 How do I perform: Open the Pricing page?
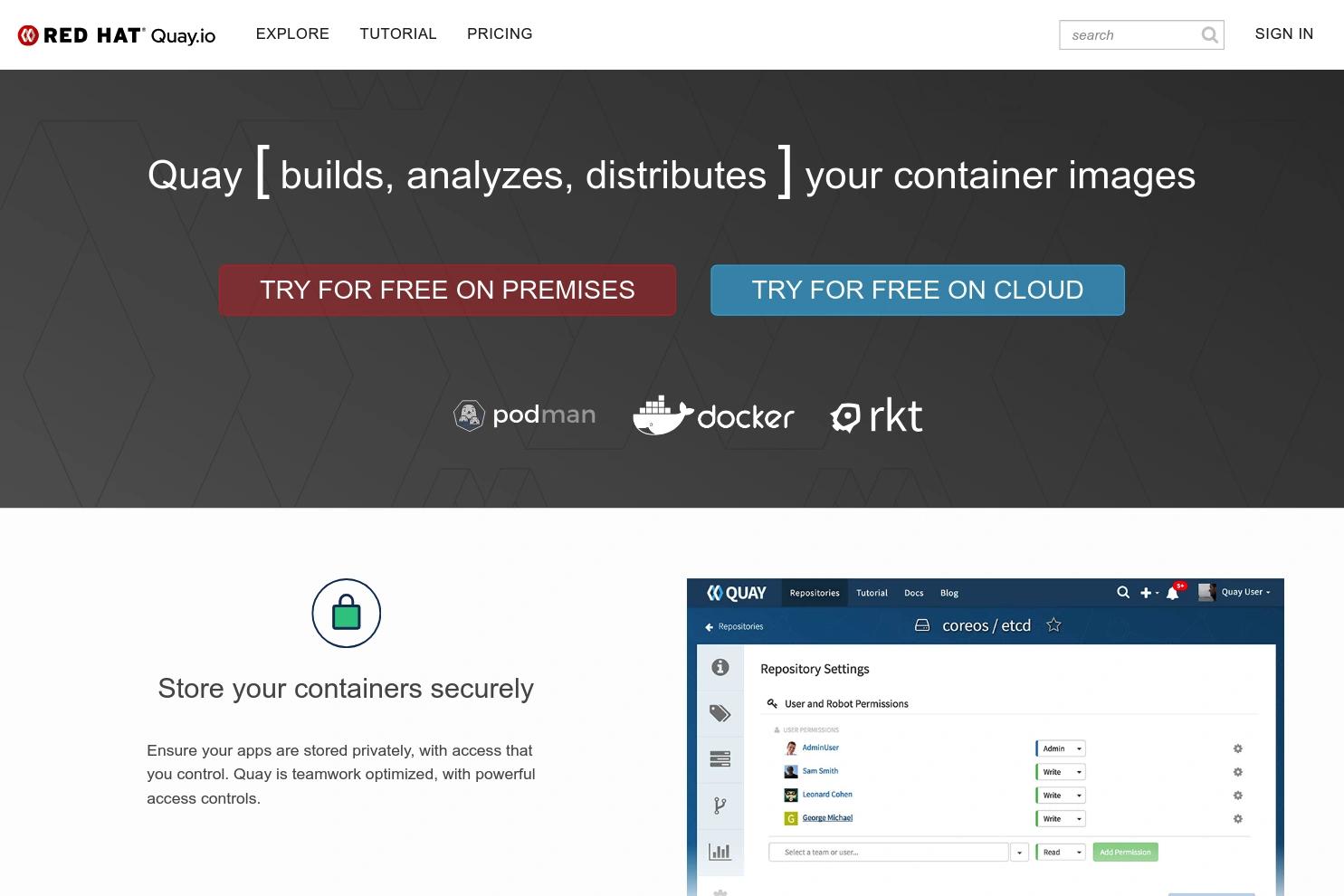[500, 34]
